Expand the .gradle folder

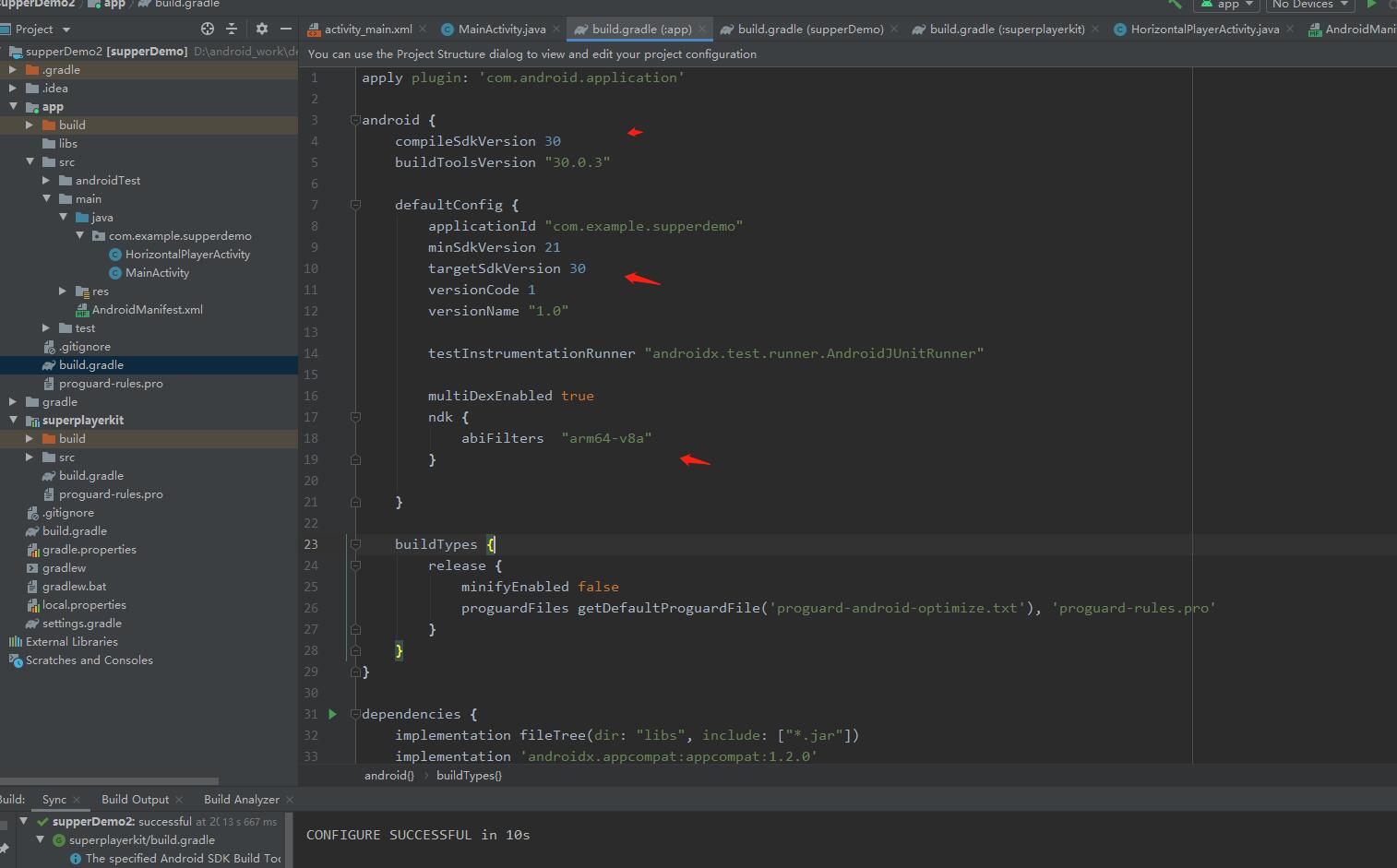13,69
